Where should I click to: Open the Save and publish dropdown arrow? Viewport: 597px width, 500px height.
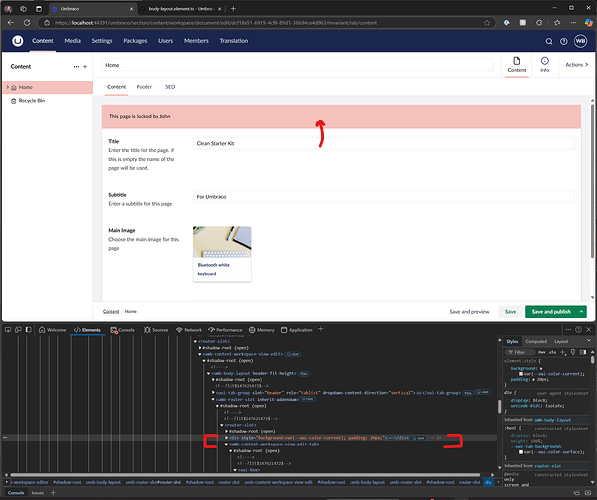tap(581, 312)
